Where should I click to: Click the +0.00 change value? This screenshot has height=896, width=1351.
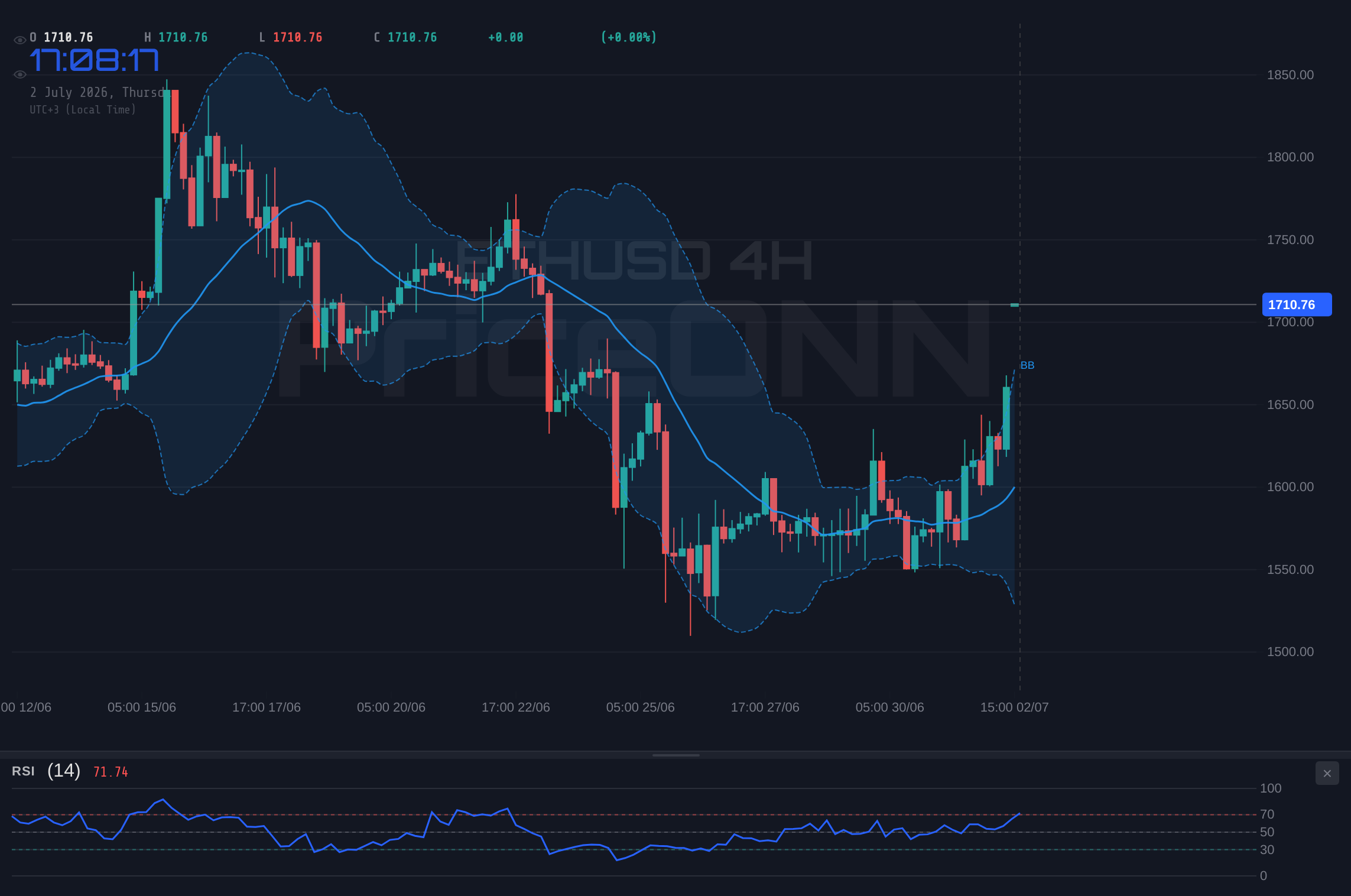(506, 37)
